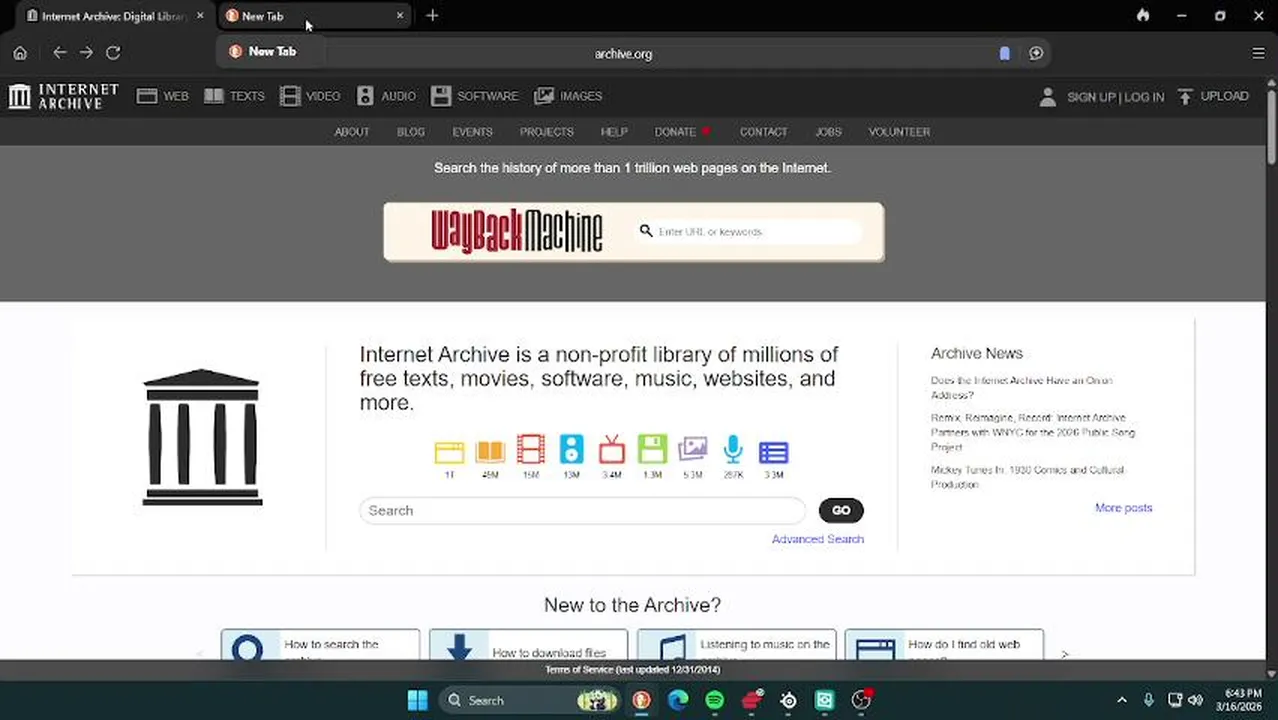1278x720 pixels.
Task: Open the HELP link
Action: (614, 132)
